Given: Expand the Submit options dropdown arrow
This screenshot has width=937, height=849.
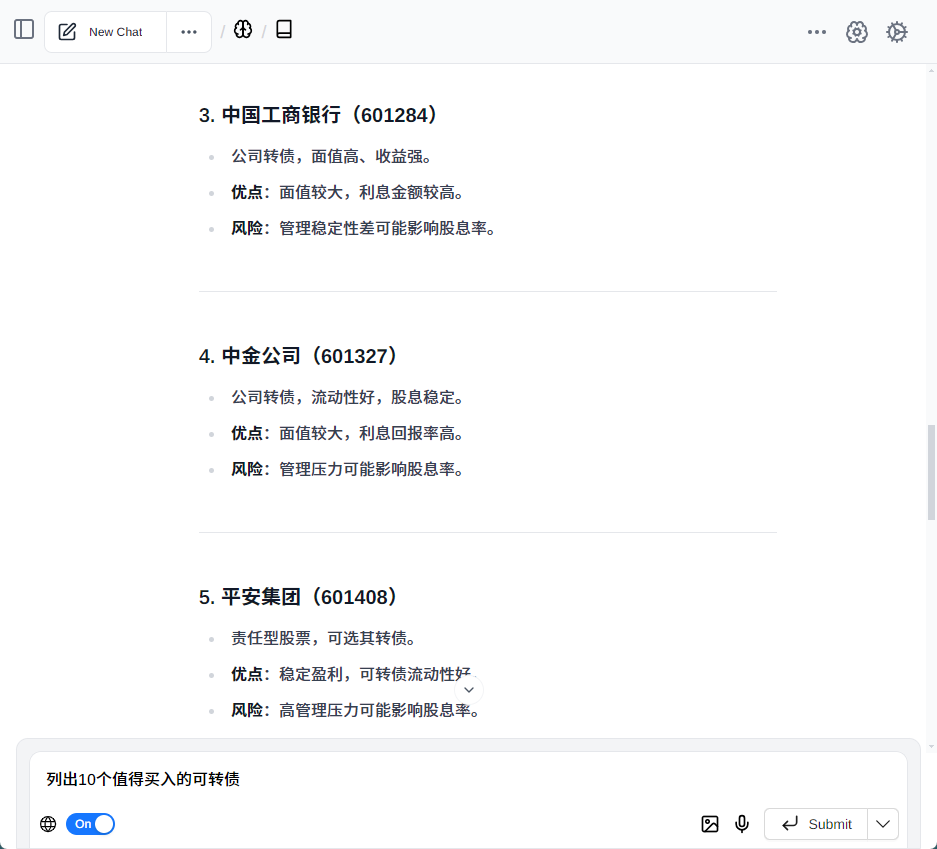Looking at the screenshot, I should pos(883,824).
